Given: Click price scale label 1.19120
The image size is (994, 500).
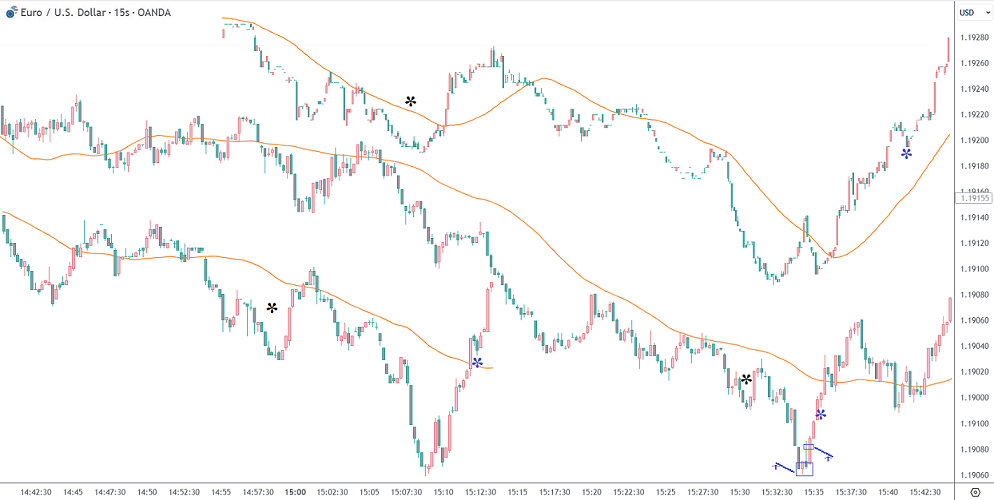Looking at the screenshot, I should coord(972,243).
